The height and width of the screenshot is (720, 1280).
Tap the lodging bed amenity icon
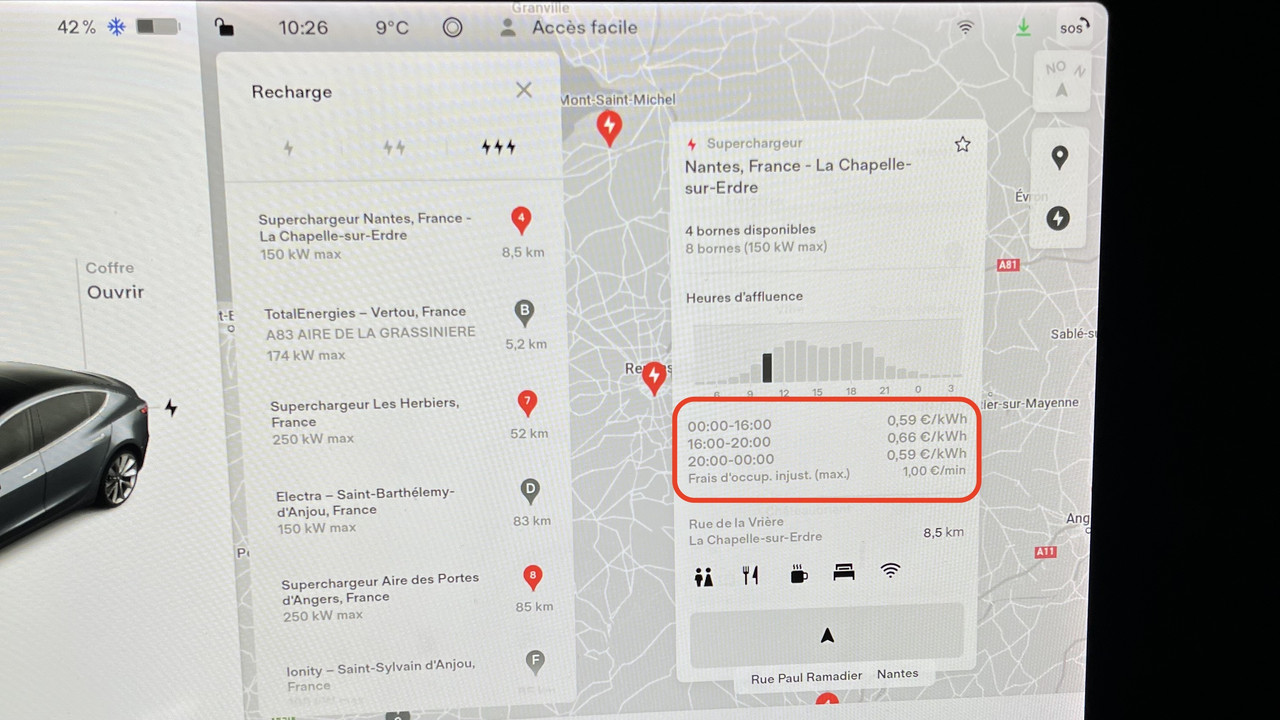click(844, 572)
